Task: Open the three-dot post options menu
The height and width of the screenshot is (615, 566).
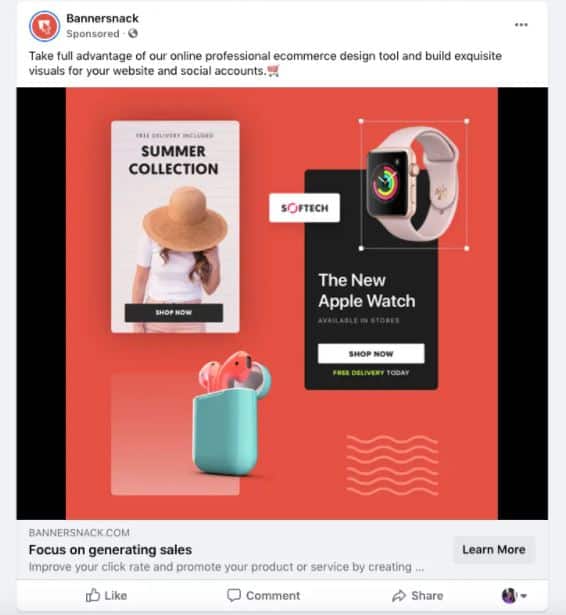Action: pos(521,25)
